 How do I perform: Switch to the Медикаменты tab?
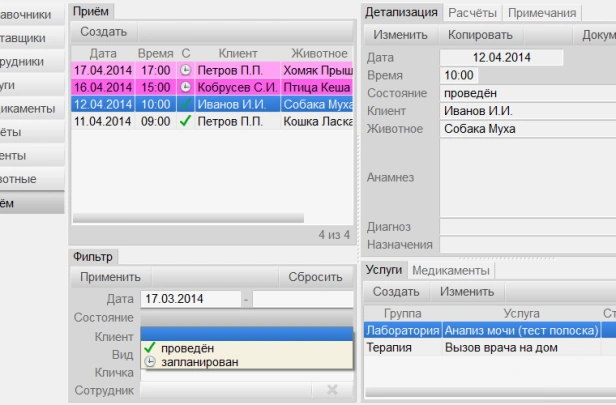(450, 270)
